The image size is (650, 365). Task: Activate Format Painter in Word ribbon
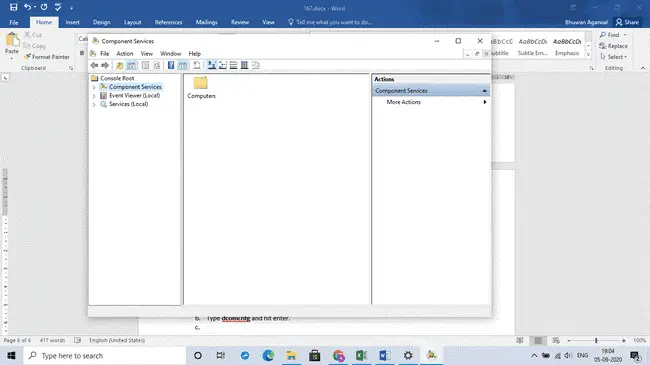tap(47, 57)
